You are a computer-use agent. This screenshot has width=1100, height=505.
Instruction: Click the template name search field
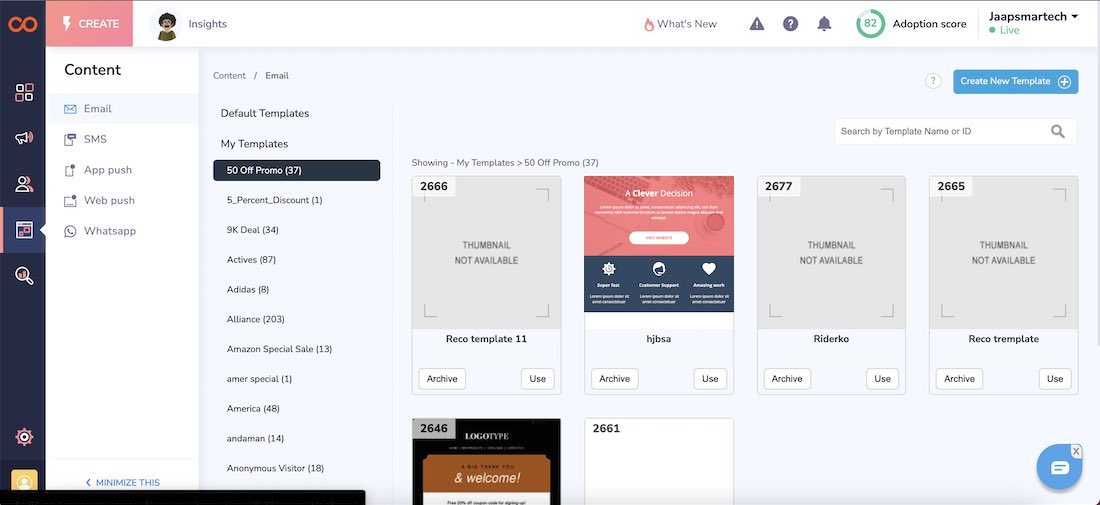point(942,131)
